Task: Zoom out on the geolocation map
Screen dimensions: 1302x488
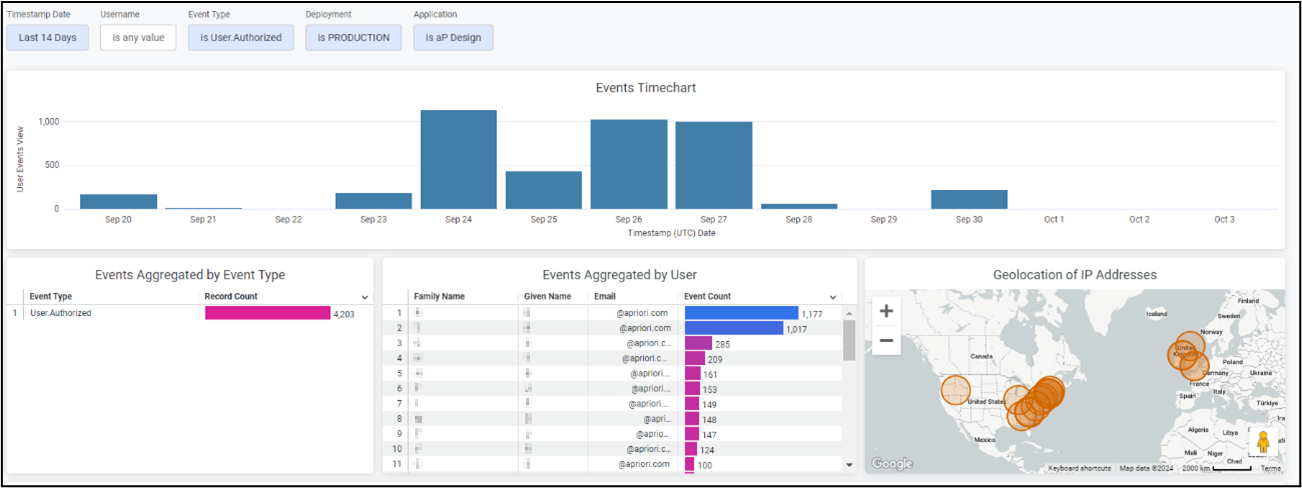Action: pos(886,342)
